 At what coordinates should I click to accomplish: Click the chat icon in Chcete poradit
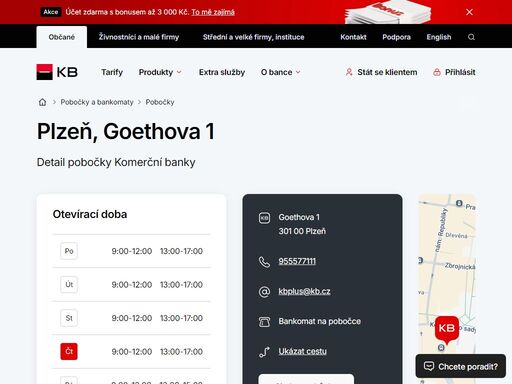click(x=429, y=366)
